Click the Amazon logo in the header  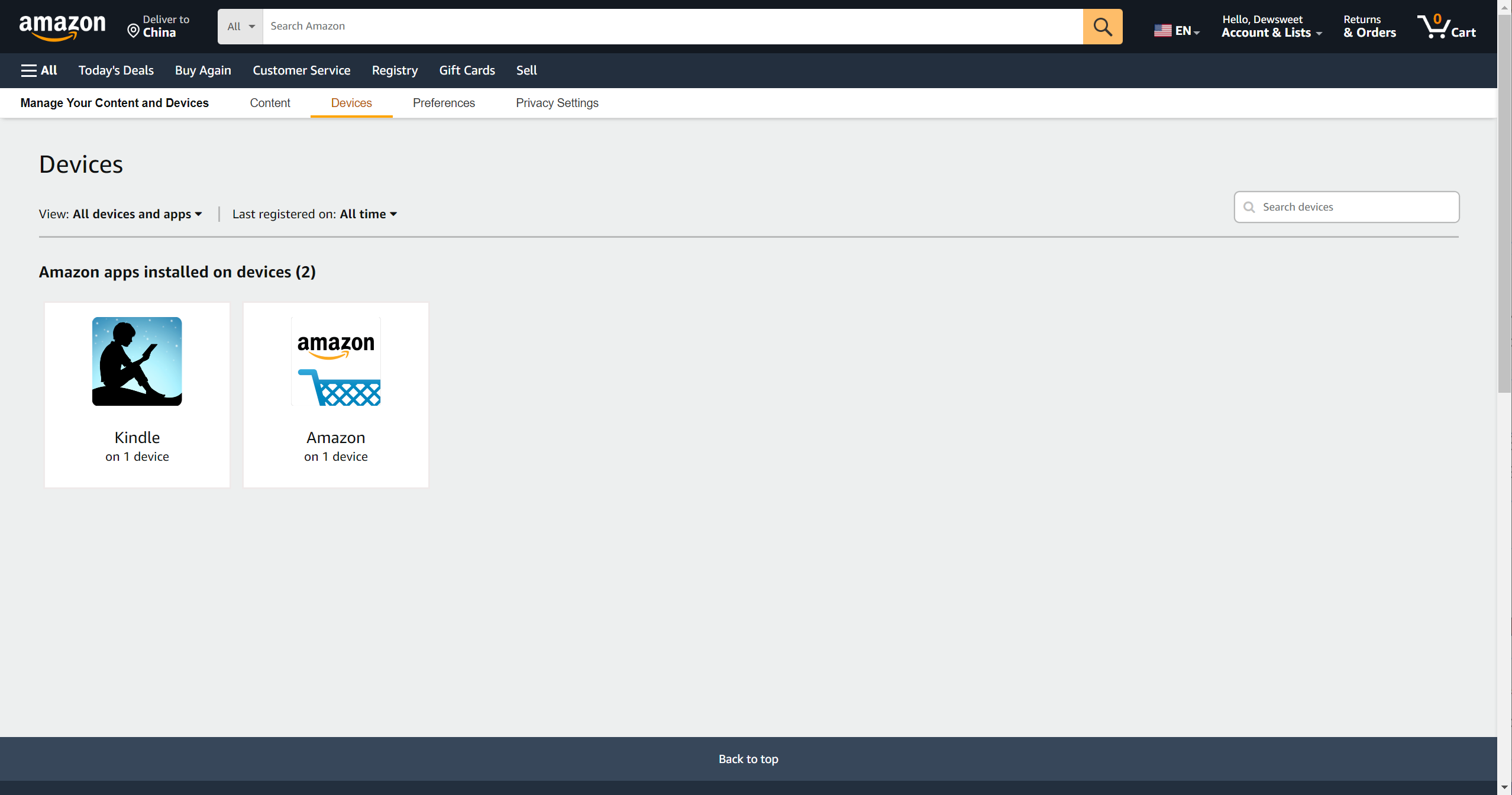pyautogui.click(x=62, y=27)
